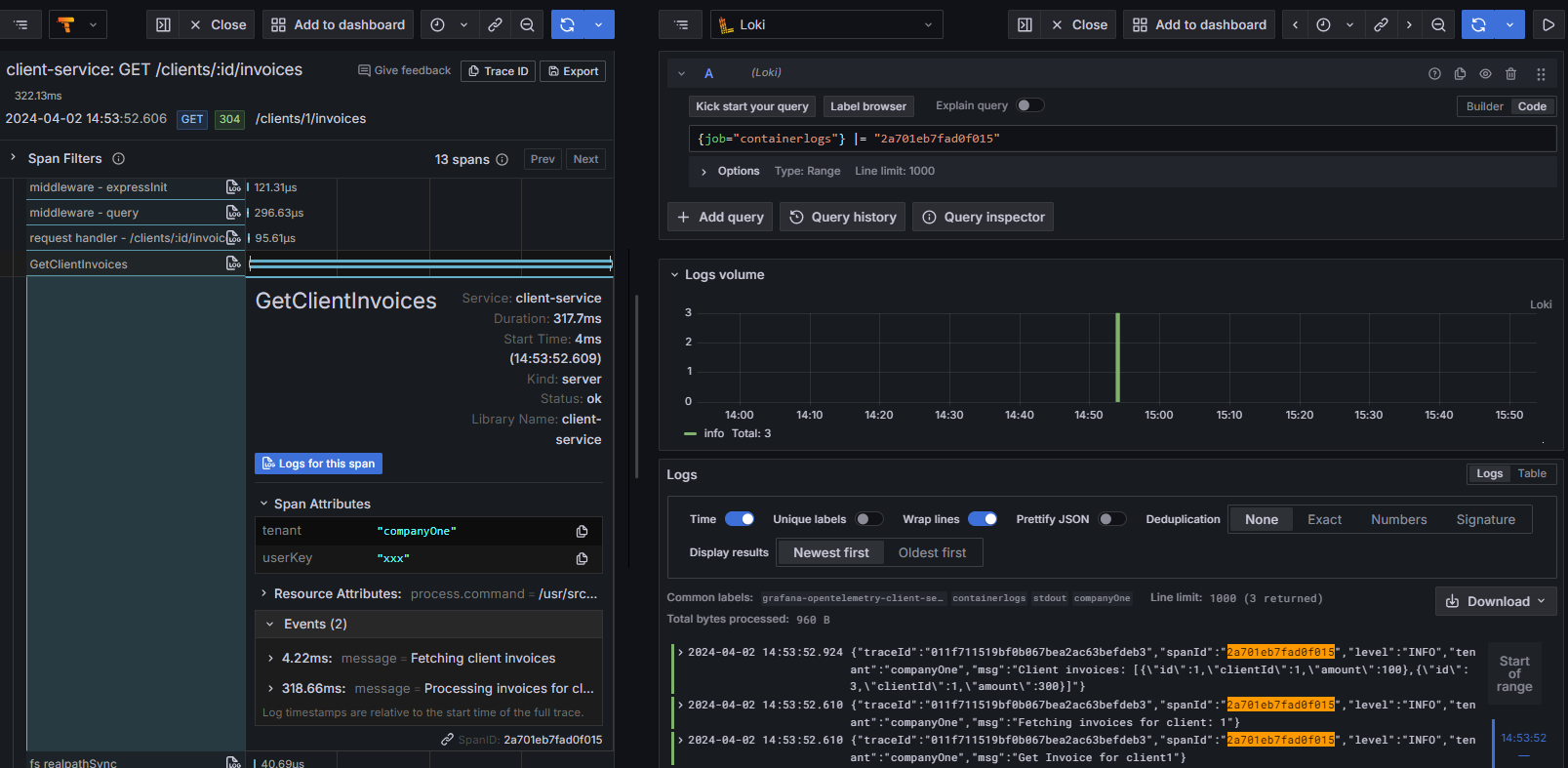Screen dimensions: 1568x768
Task: Open Query inspector
Action: pyautogui.click(x=983, y=217)
